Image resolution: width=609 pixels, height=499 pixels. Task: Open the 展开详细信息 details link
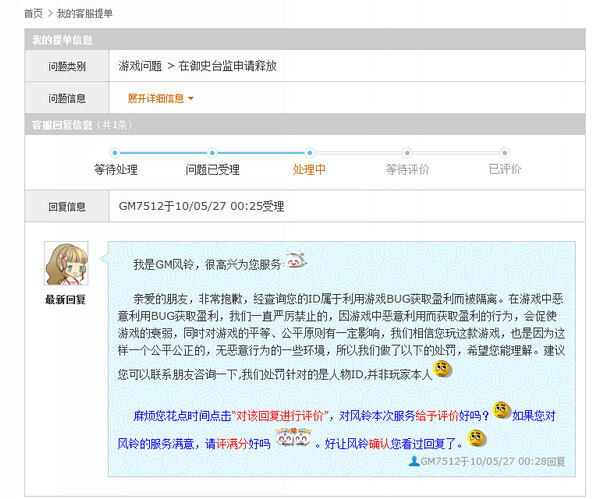pyautogui.click(x=156, y=99)
